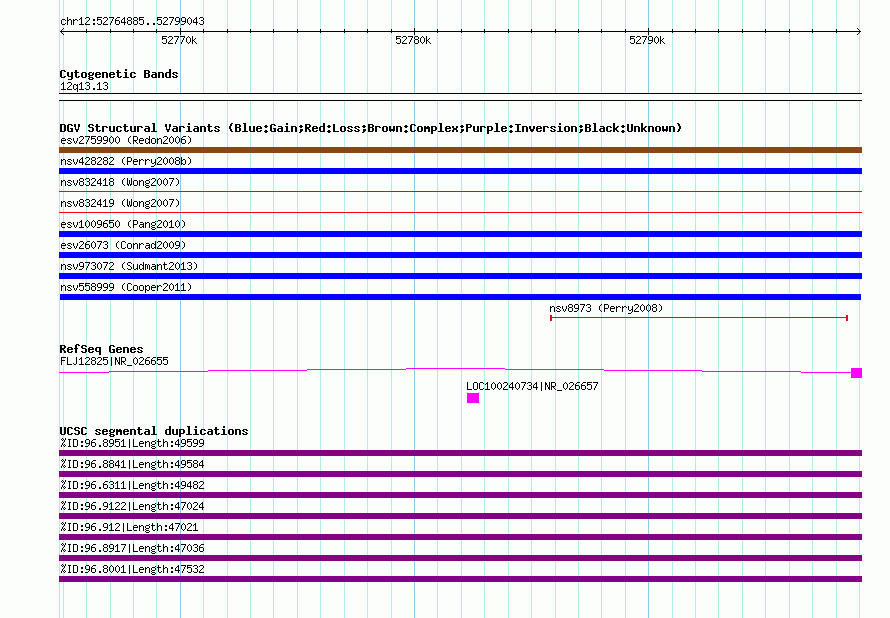
Task: Click the esv2759900 brown complex variant bar
Action: 460,150
